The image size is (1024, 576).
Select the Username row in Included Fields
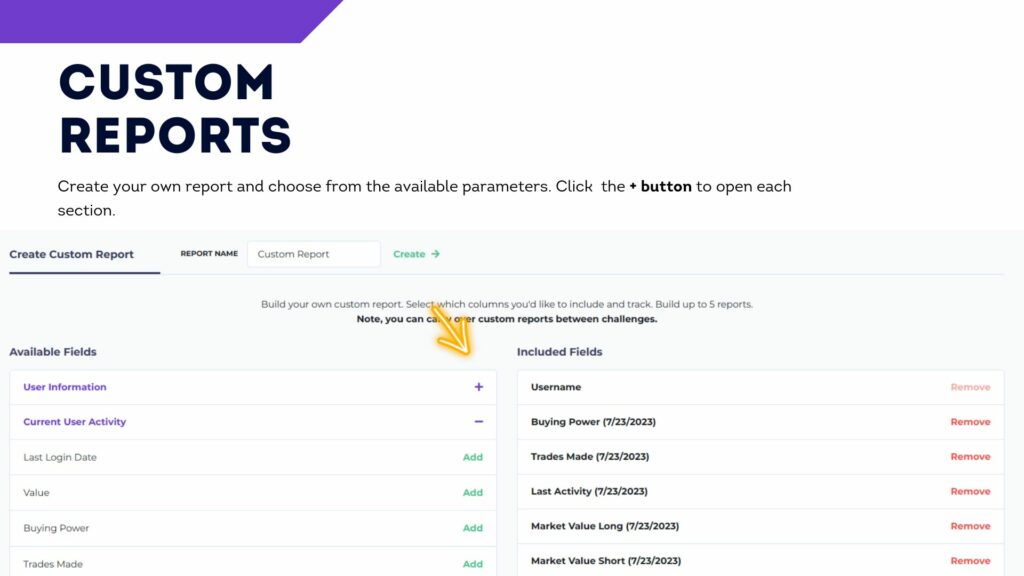coord(761,387)
